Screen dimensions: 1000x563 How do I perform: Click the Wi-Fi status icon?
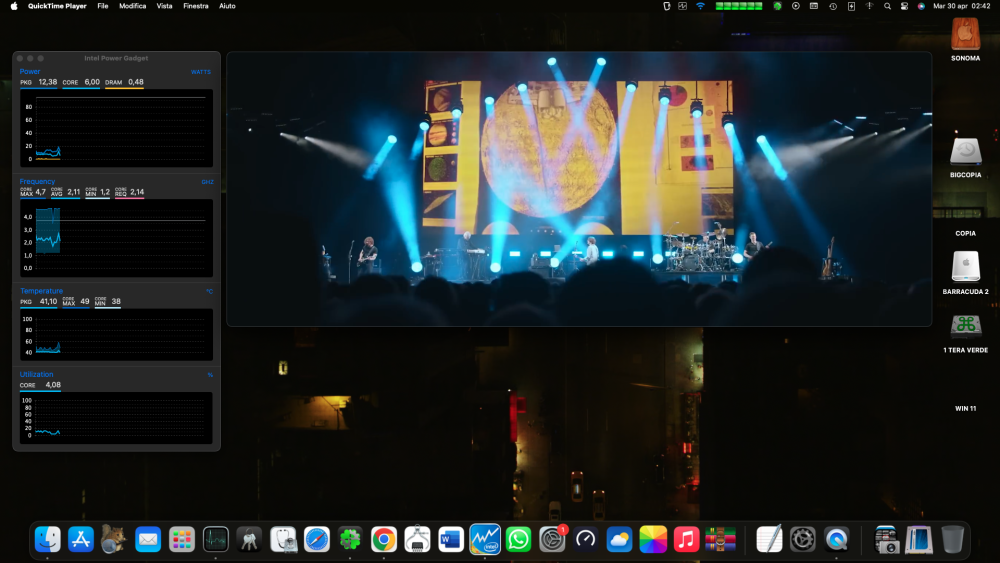700,6
